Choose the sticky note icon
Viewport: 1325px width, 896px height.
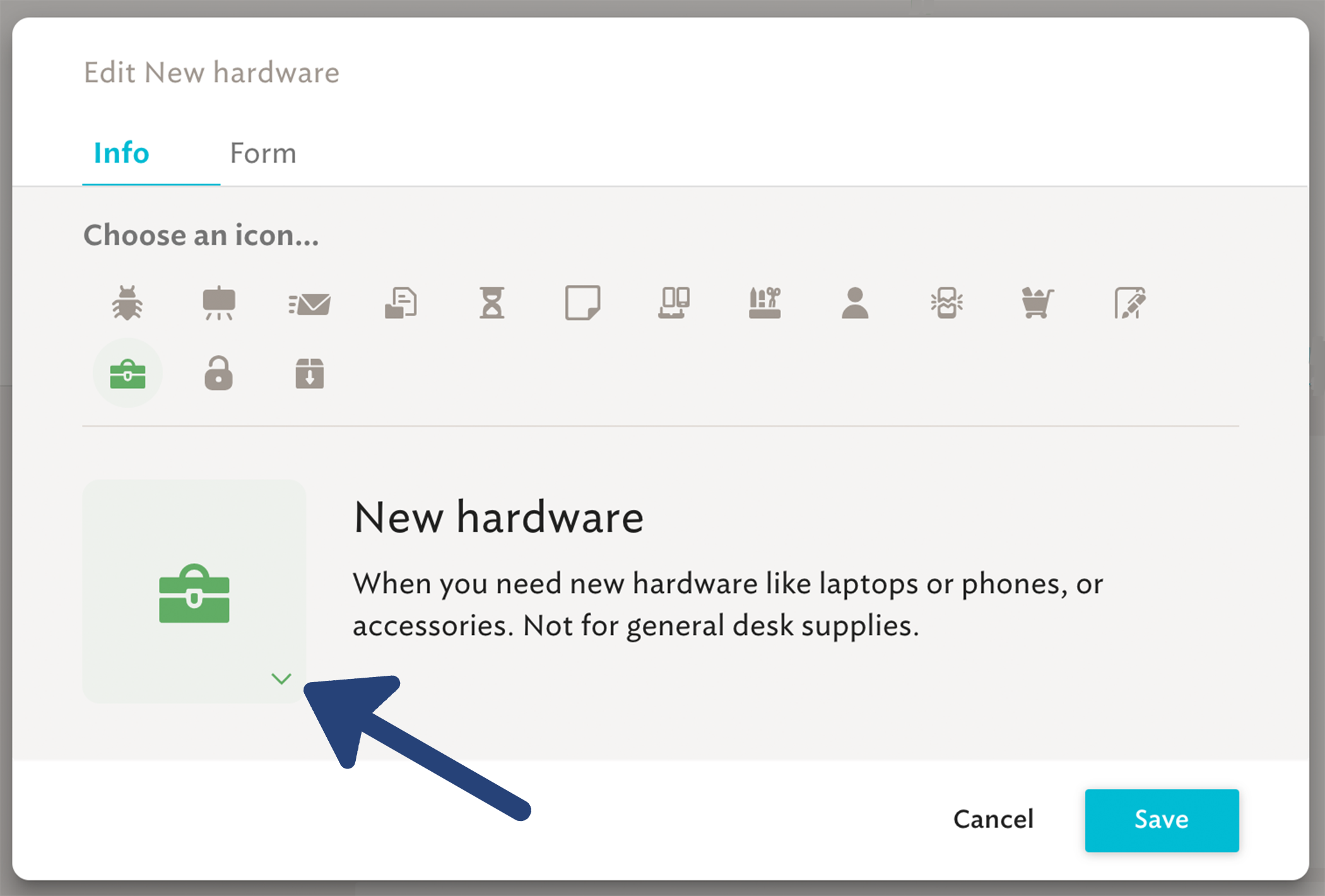point(582,303)
